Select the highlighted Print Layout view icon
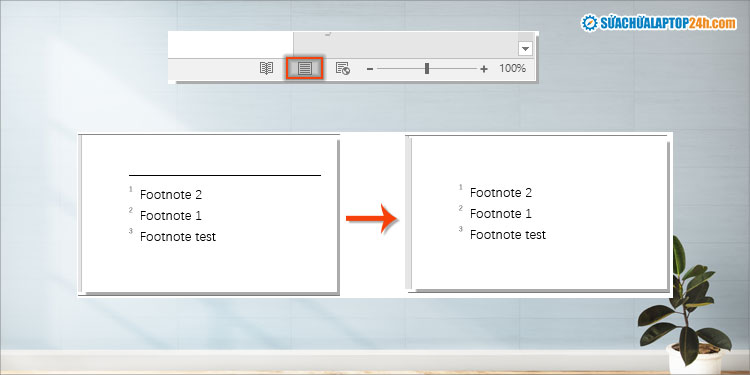Screen dimensions: 750x375 (305, 68)
